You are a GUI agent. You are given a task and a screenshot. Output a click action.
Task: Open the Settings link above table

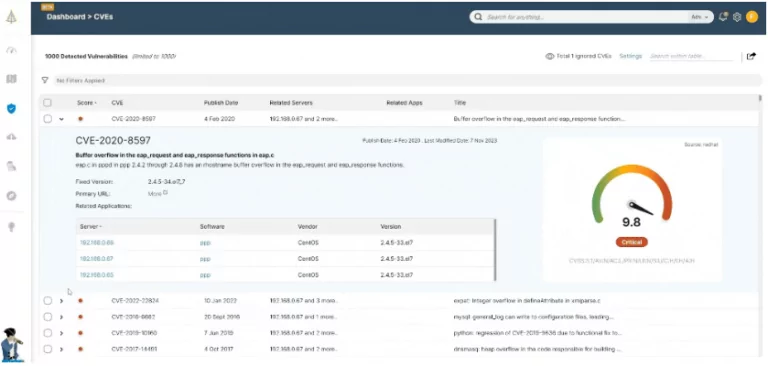click(x=630, y=56)
